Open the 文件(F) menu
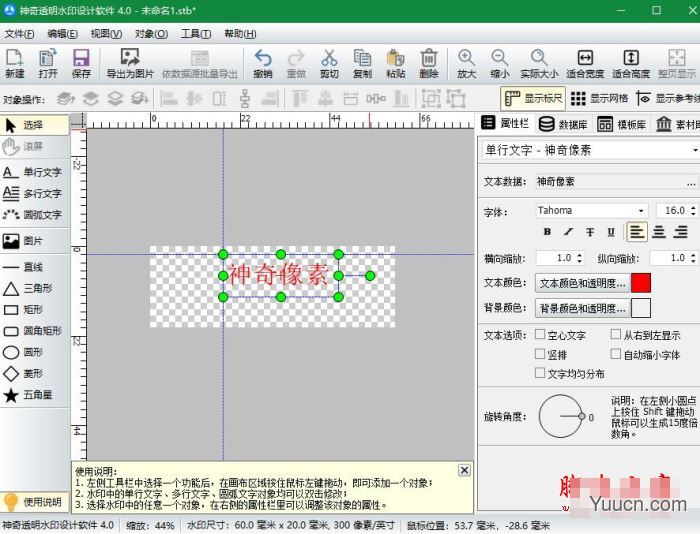The image size is (700, 534). (19, 34)
